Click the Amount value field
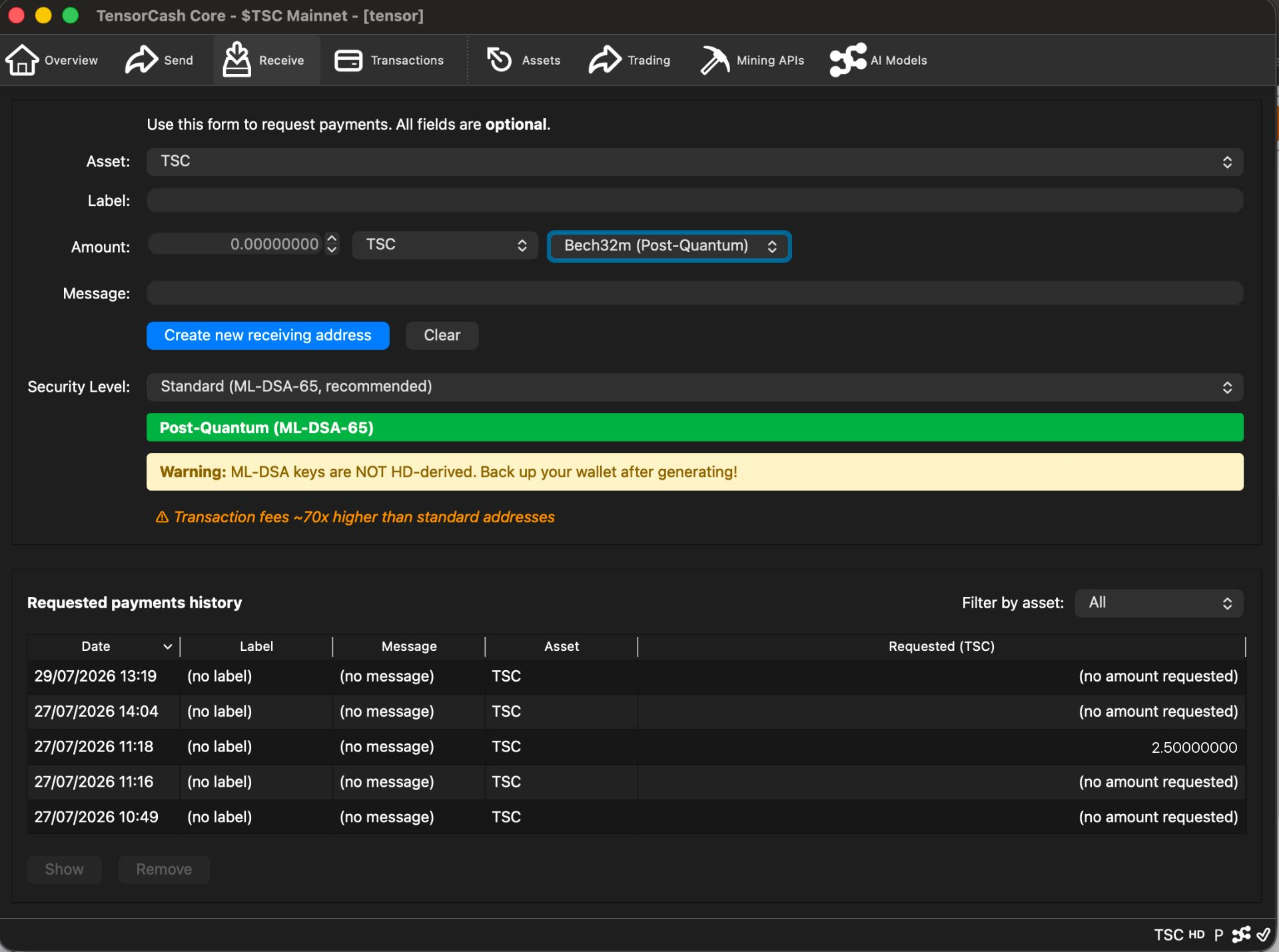This screenshot has height=952, width=1279. [236, 244]
